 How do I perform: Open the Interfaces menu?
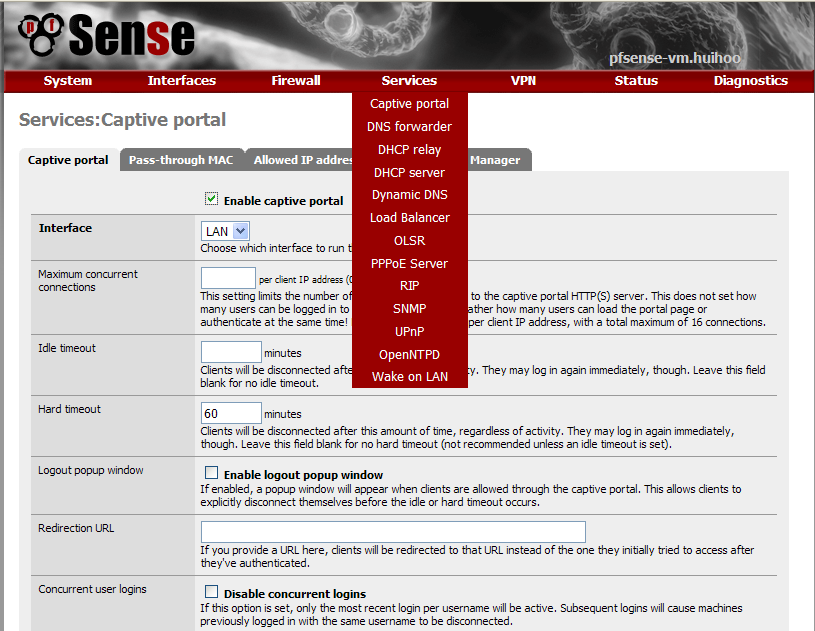point(181,81)
